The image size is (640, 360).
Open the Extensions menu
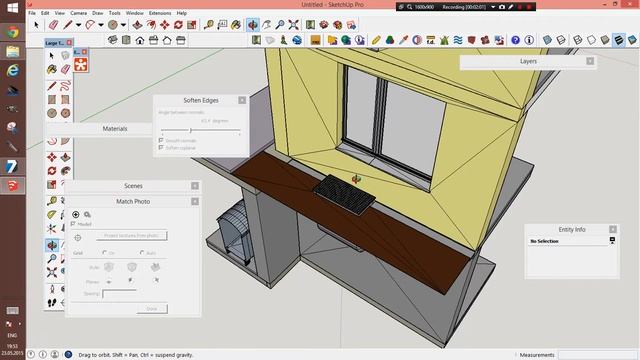point(160,13)
